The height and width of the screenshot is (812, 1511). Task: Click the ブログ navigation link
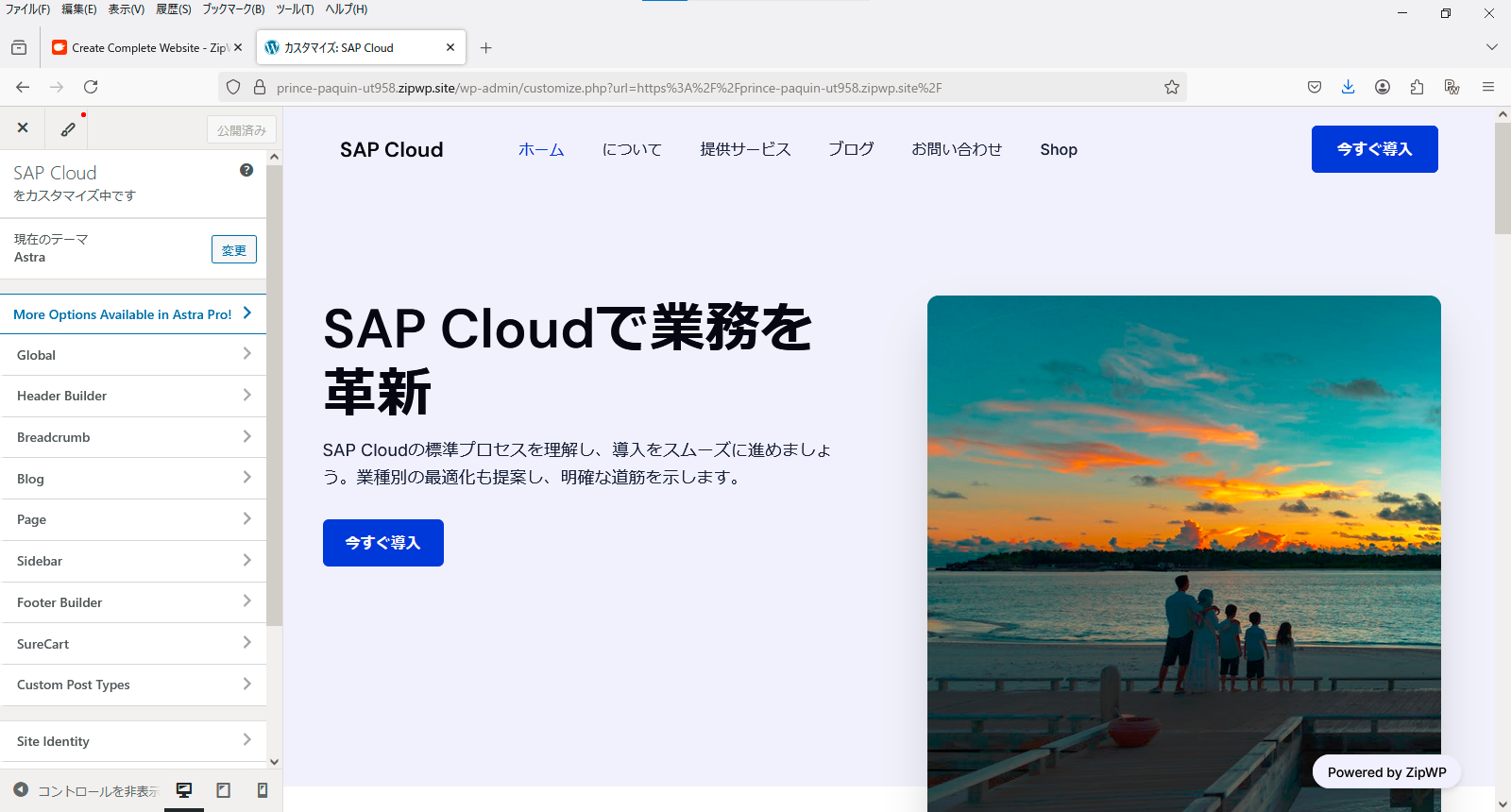tap(851, 149)
